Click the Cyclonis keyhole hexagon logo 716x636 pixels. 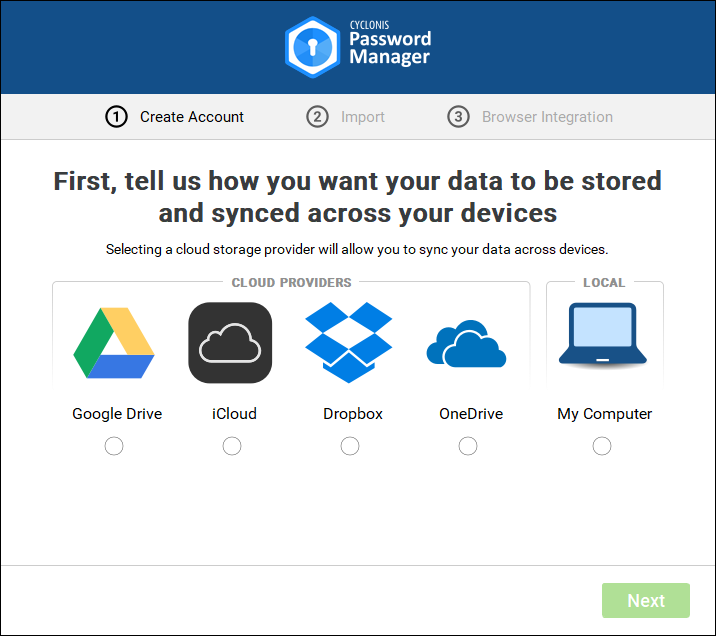pos(310,46)
